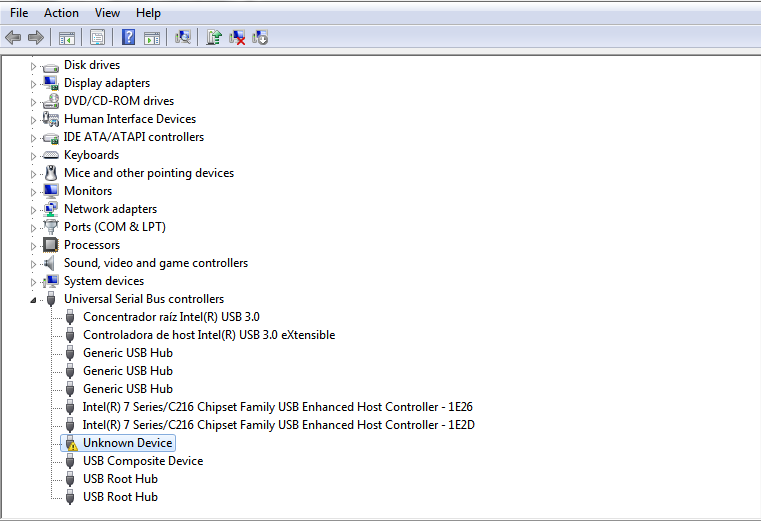The image size is (761, 521).
Task: Expand Ports (COM & LPT) node
Action: point(33,228)
